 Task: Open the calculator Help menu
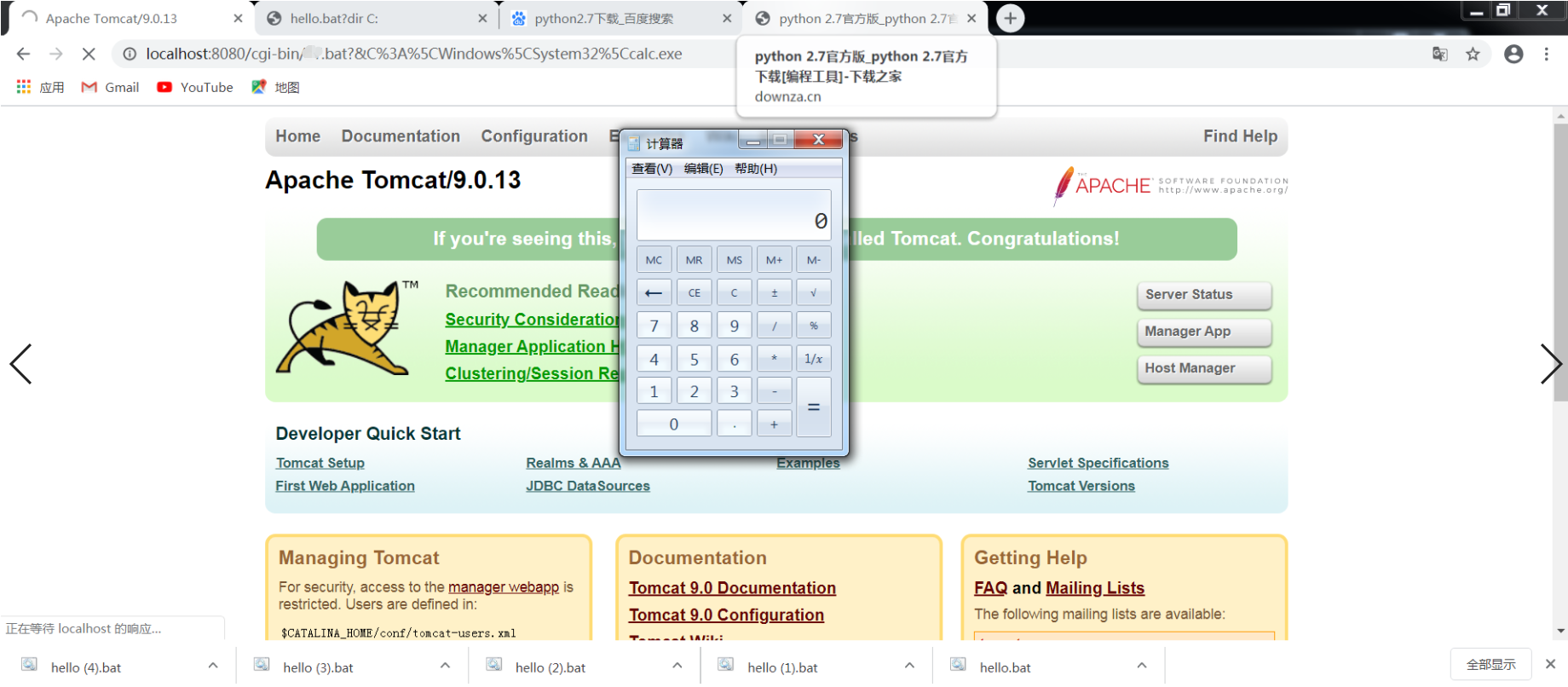[756, 169]
